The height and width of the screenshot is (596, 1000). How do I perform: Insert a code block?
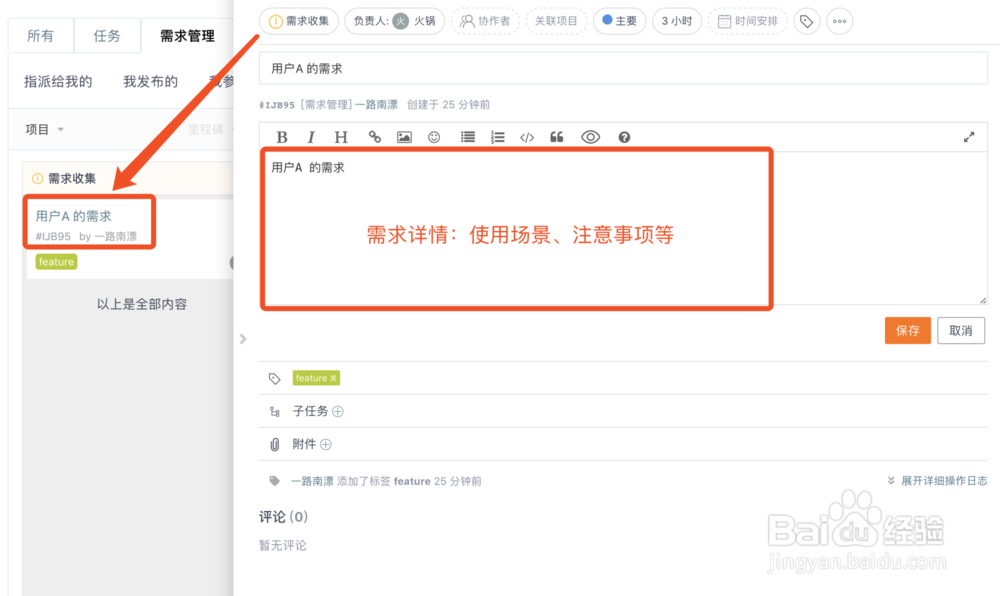527,137
